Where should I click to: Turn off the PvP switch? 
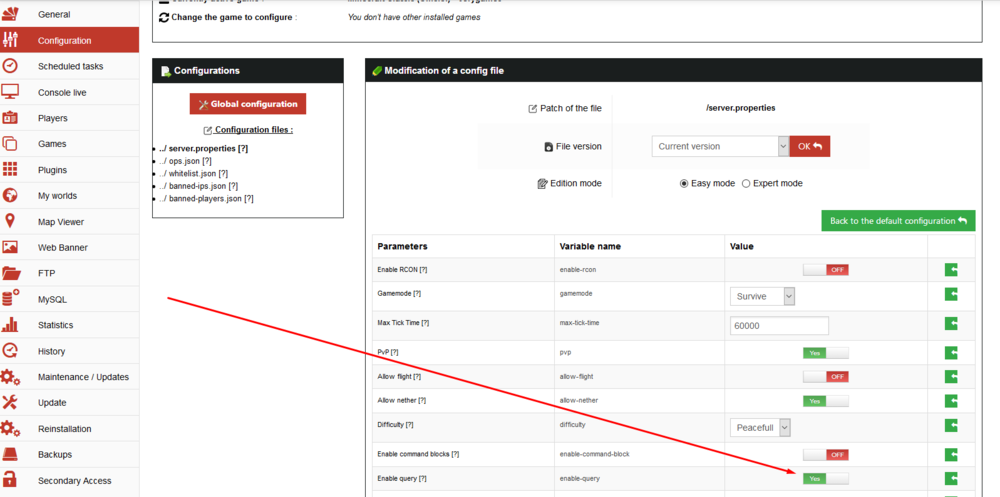825,353
